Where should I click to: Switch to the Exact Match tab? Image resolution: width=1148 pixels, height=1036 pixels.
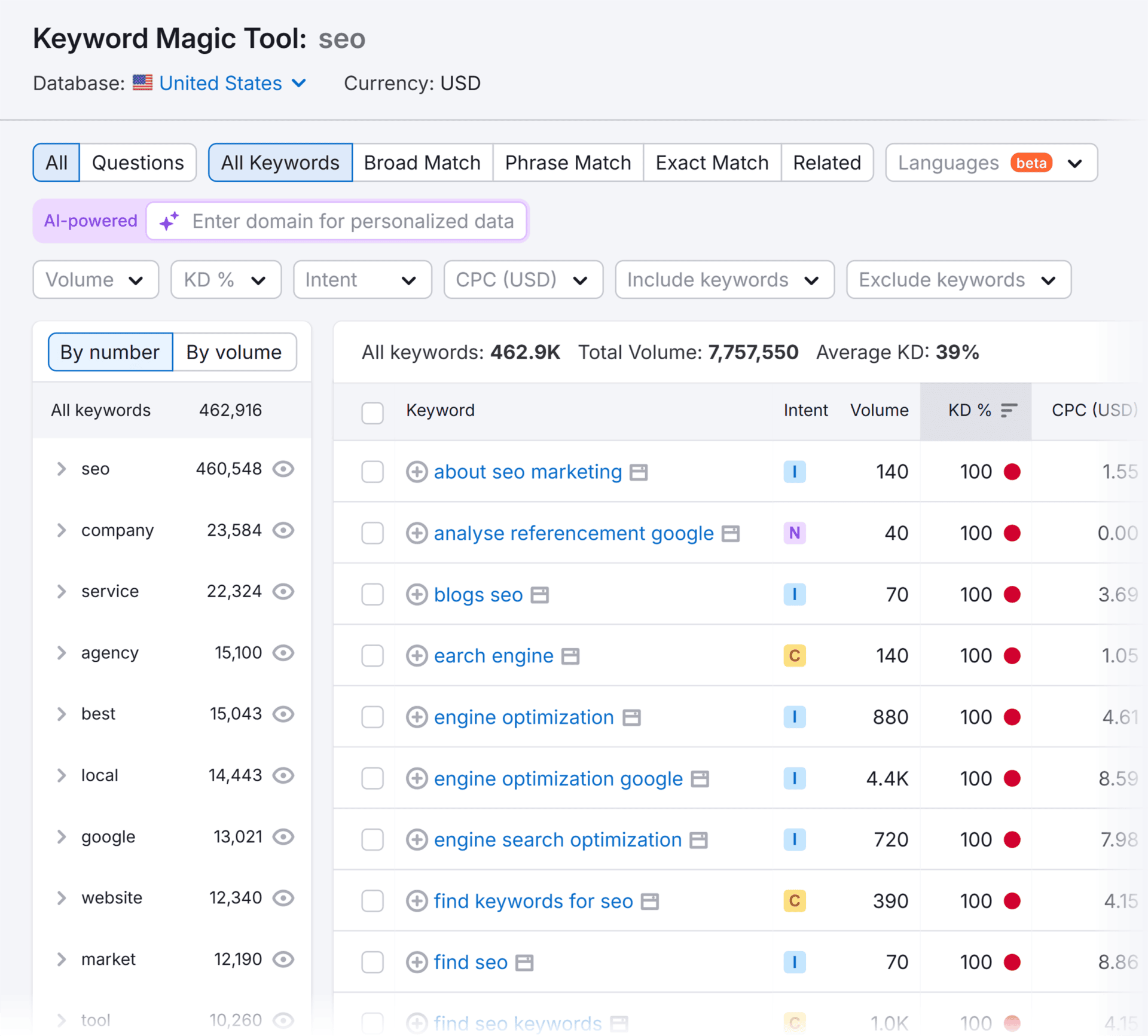point(712,162)
